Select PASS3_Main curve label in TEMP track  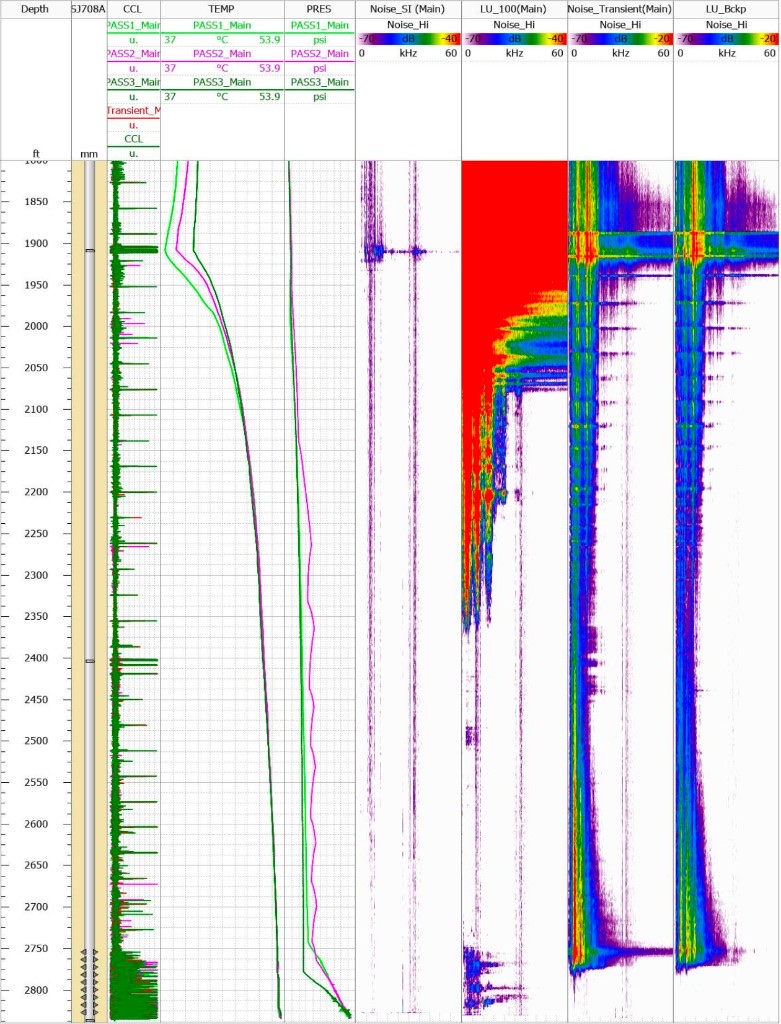(222, 82)
